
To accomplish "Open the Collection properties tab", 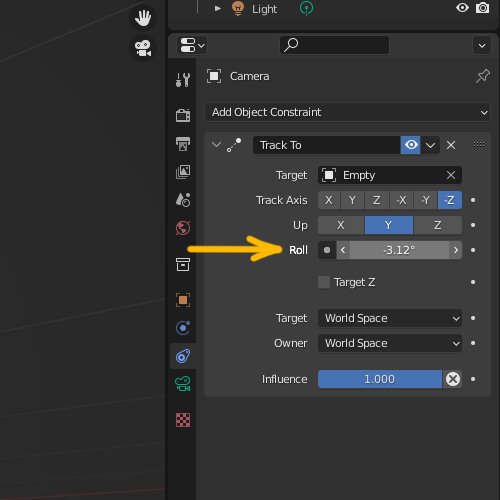I will [x=183, y=264].
